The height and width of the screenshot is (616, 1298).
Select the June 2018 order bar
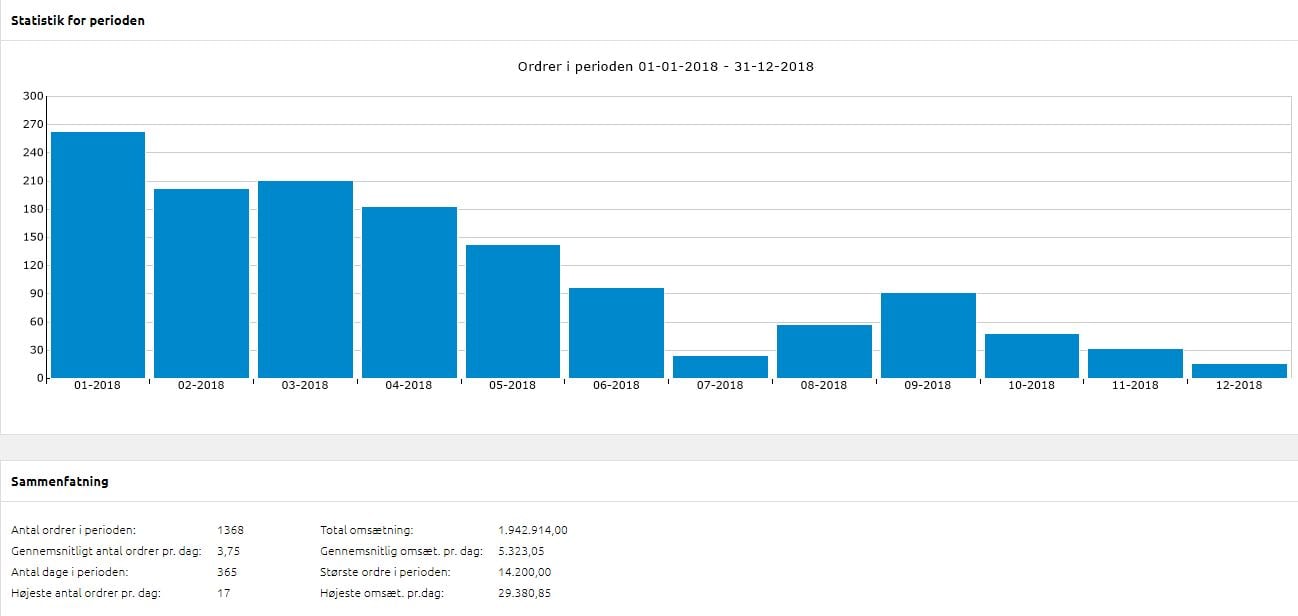(616, 333)
